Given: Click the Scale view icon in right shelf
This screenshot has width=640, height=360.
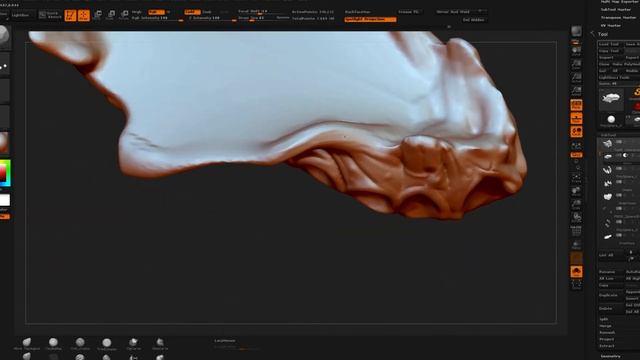Looking at the screenshot, I should tap(576, 204).
